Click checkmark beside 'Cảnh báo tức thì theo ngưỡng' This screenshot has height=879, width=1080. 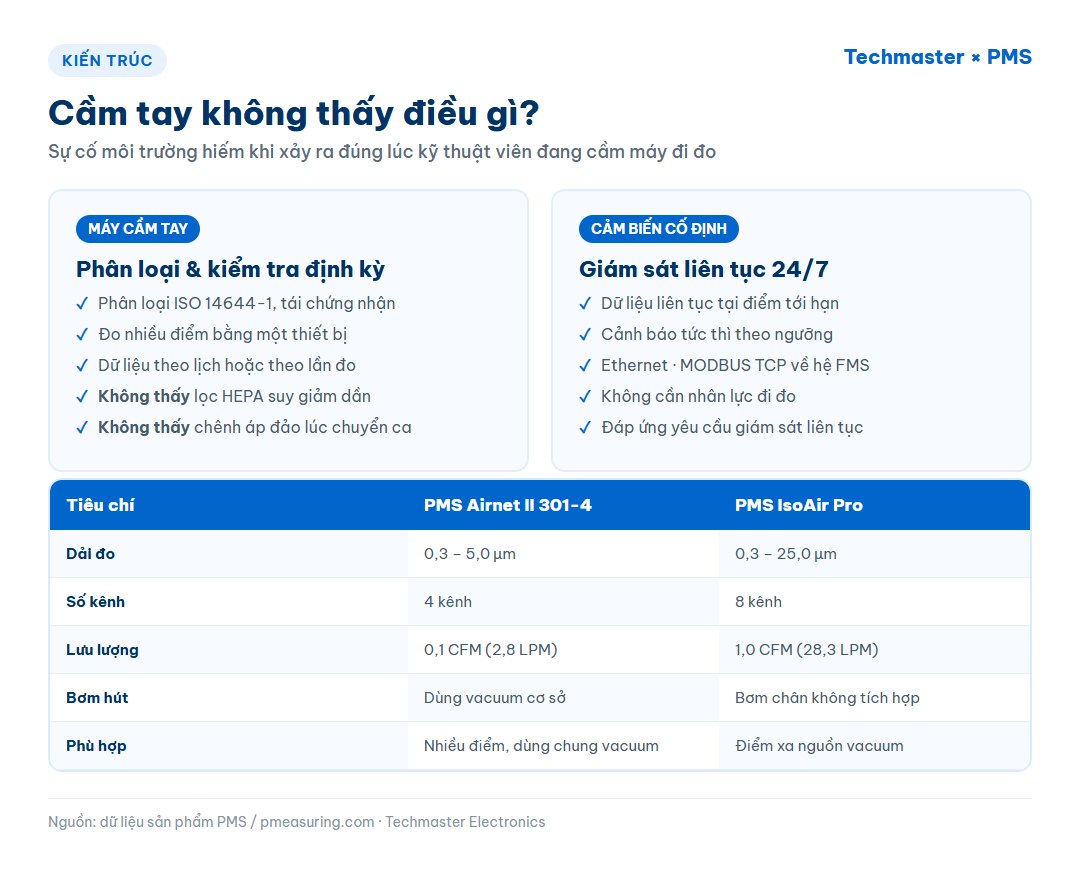point(585,335)
